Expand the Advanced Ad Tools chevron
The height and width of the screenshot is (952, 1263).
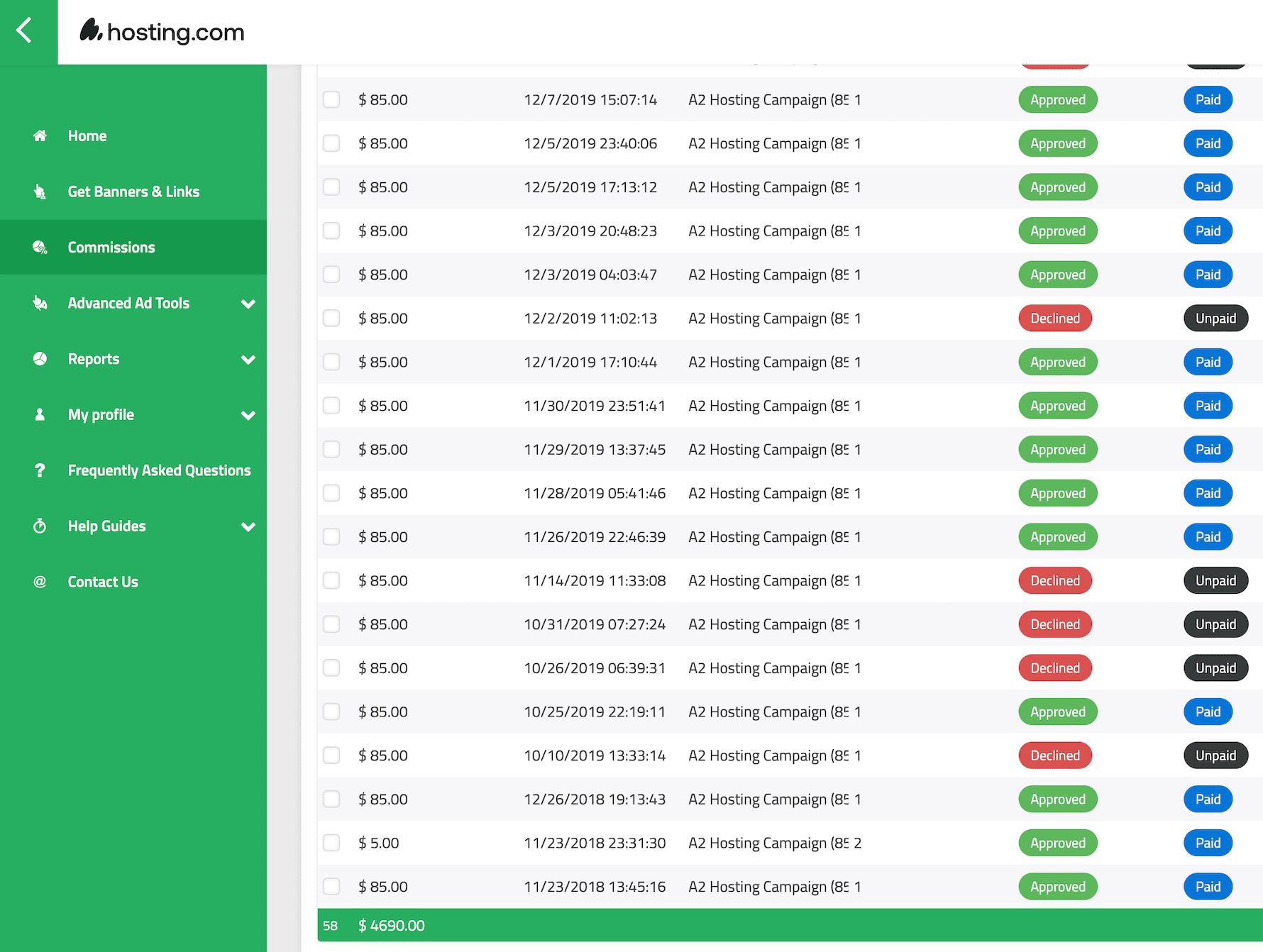click(x=248, y=304)
